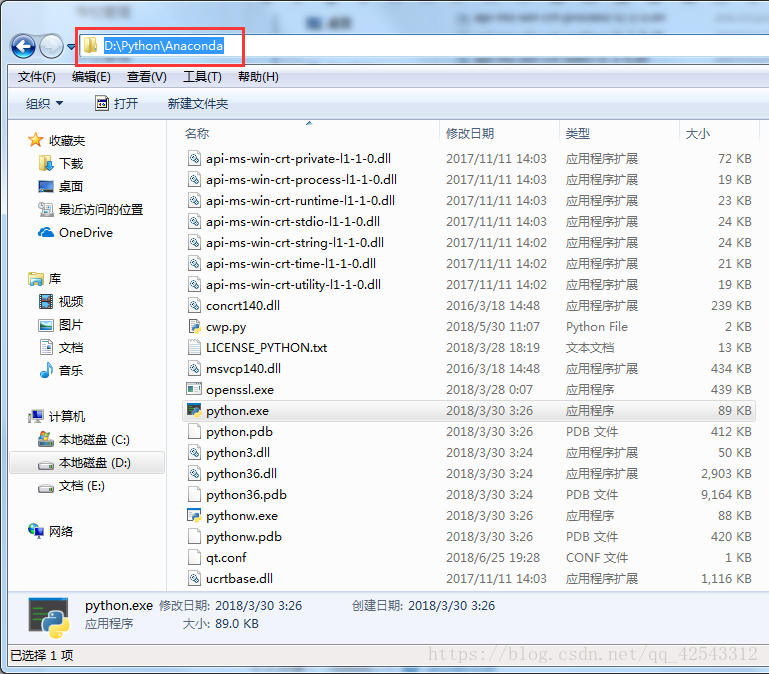The image size is (769, 674).
Task: Click python3.dll file icon
Action: [x=194, y=452]
